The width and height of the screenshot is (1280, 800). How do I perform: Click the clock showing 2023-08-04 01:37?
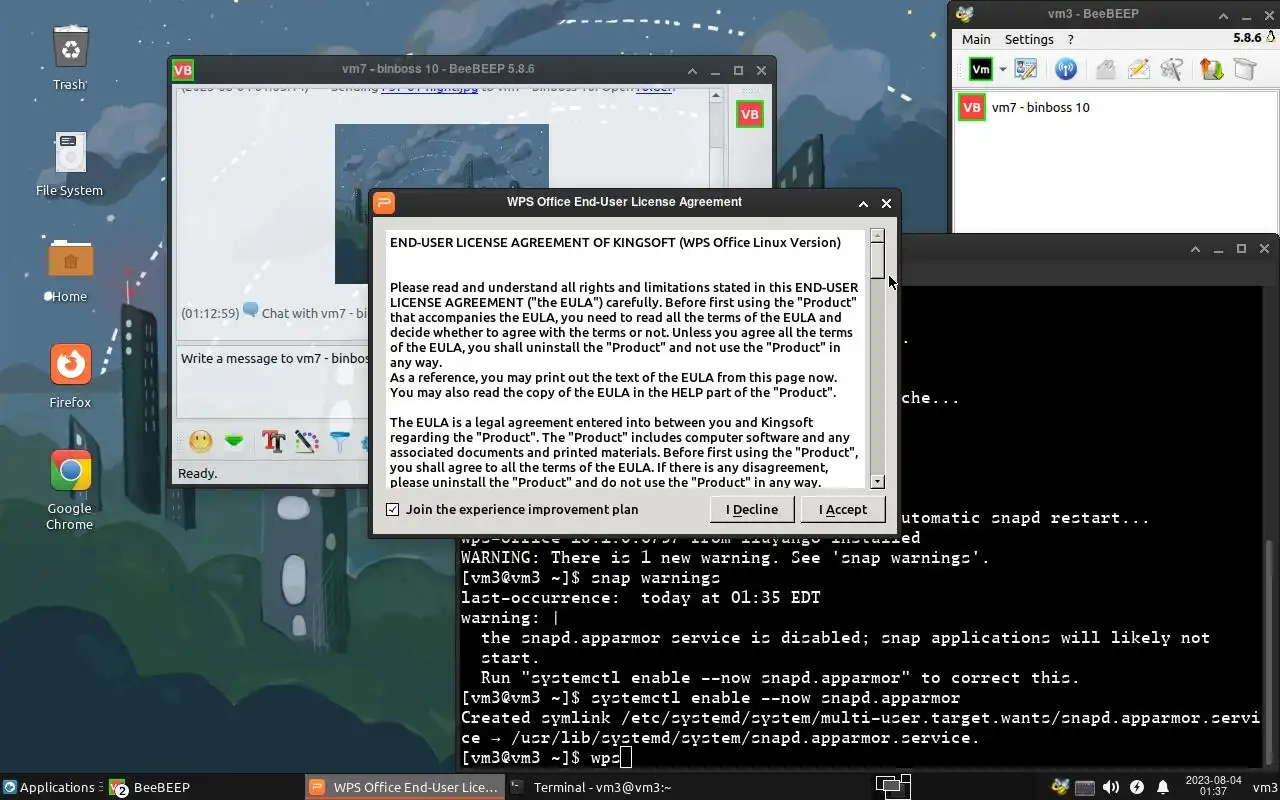1212,786
